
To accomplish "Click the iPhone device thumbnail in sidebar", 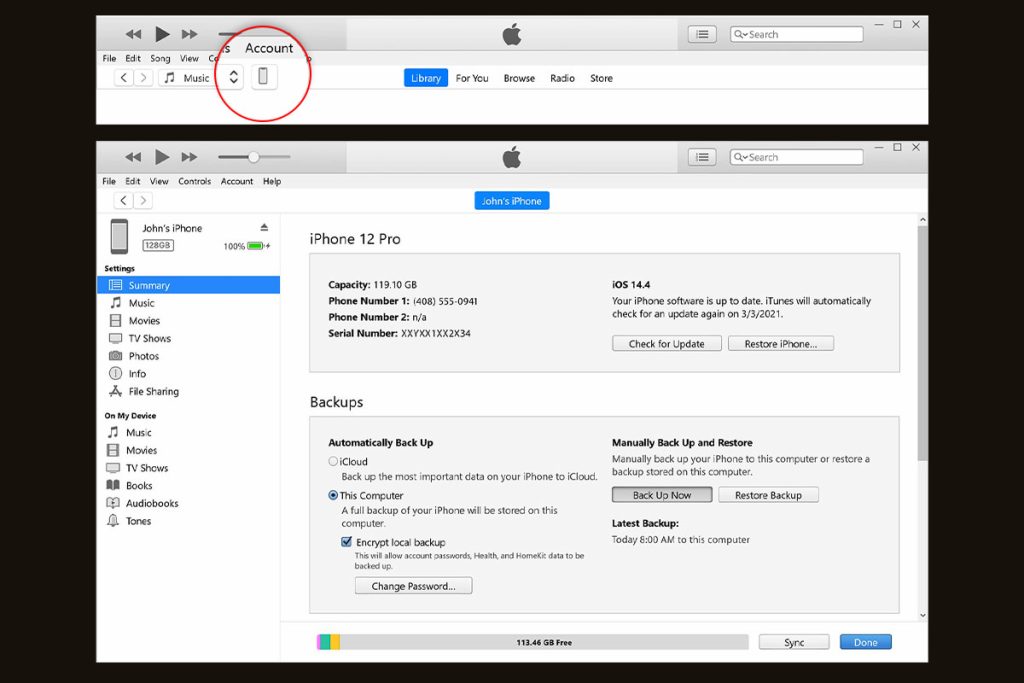I will [119, 236].
